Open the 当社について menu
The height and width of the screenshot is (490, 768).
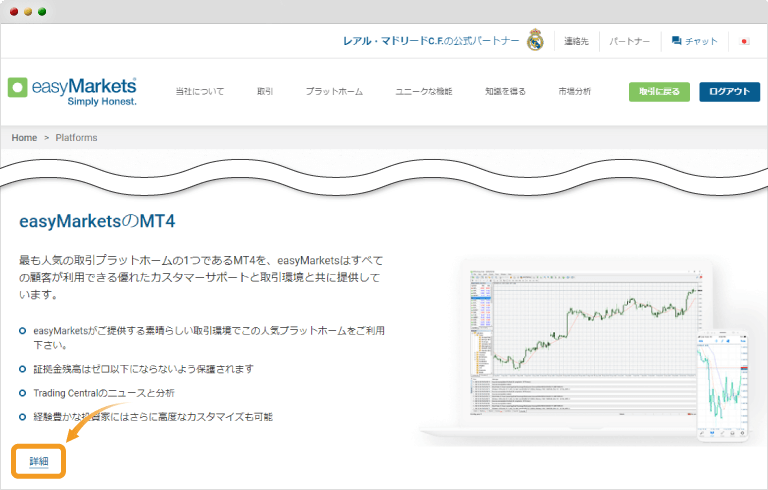point(200,91)
